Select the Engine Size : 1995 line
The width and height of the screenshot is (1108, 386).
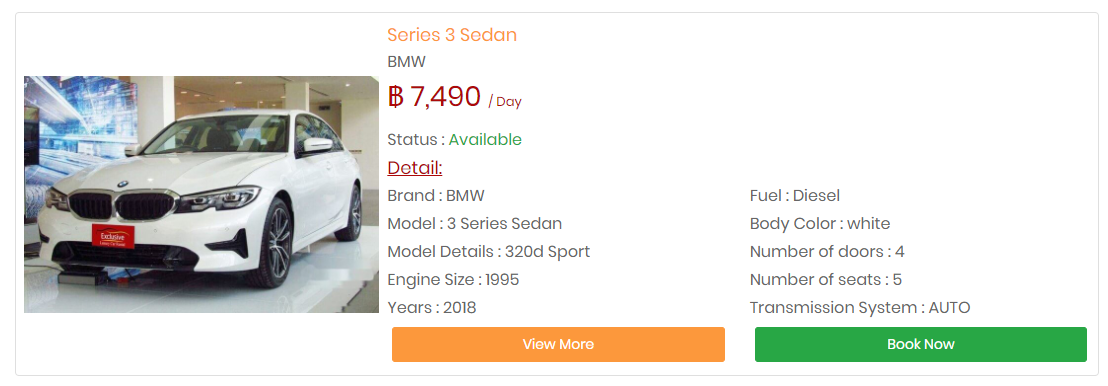pyautogui.click(x=453, y=280)
